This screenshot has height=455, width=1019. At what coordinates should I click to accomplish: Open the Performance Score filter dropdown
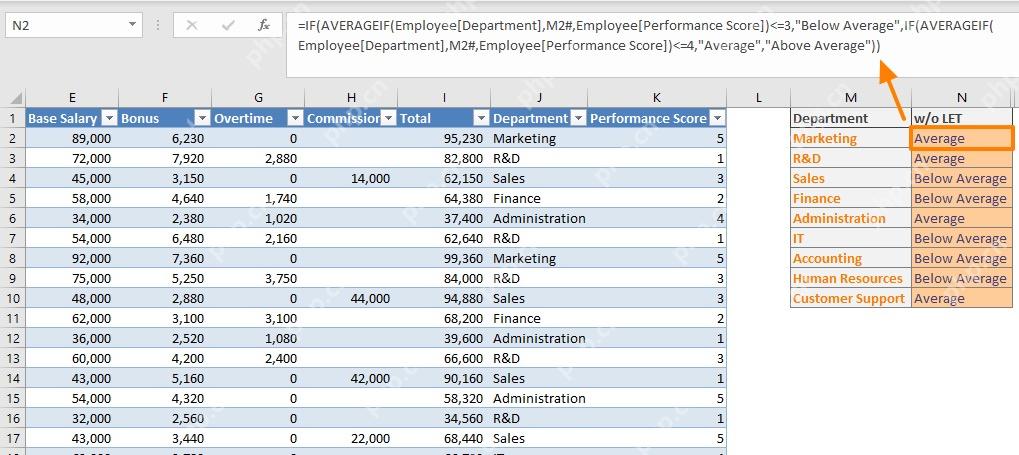tap(717, 118)
